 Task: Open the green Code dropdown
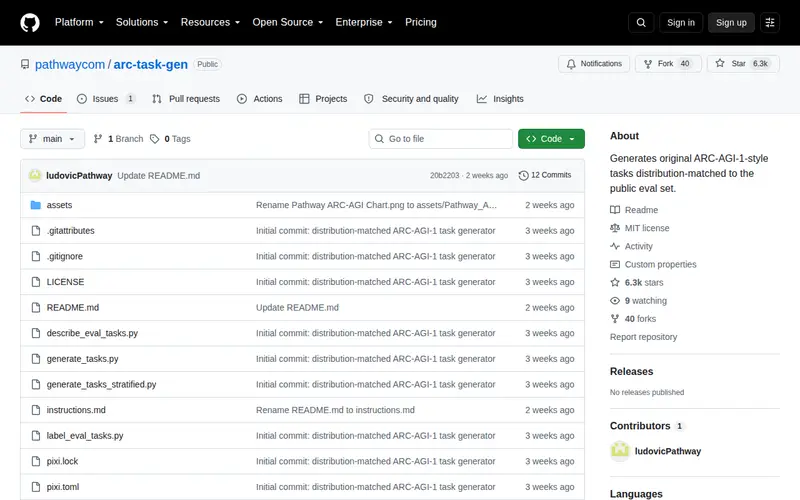pos(551,139)
